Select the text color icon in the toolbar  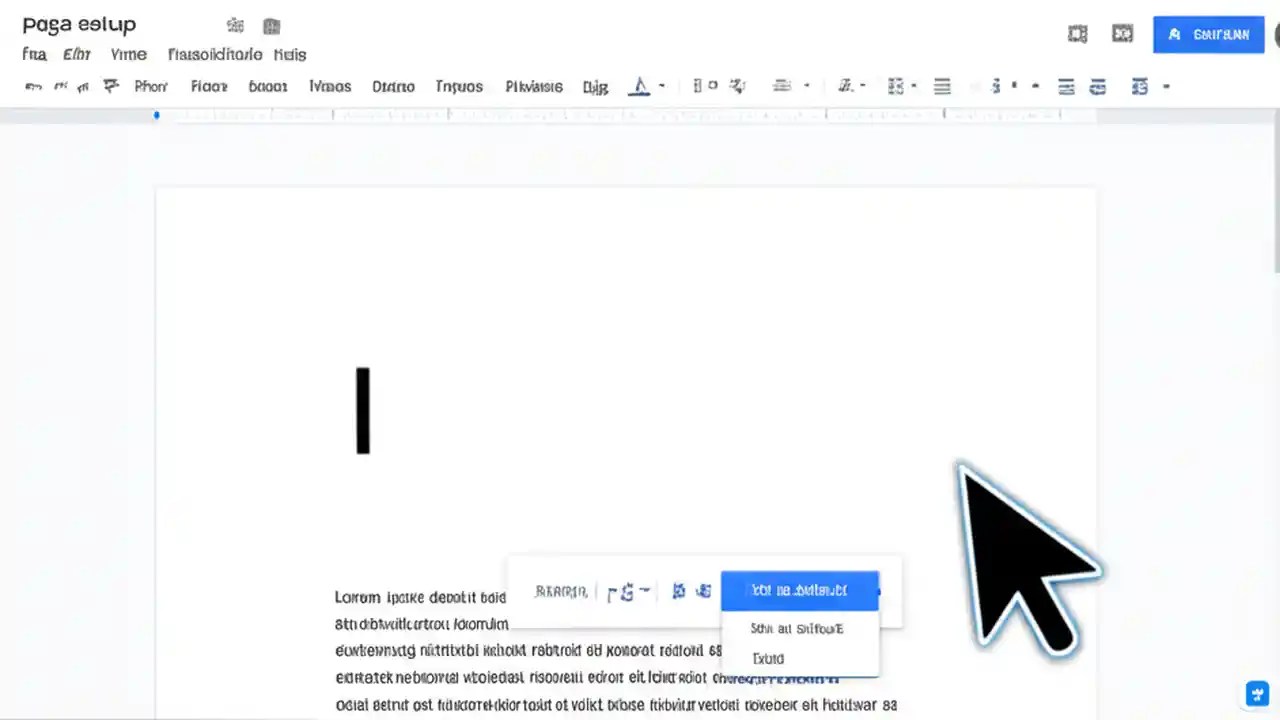coord(640,86)
